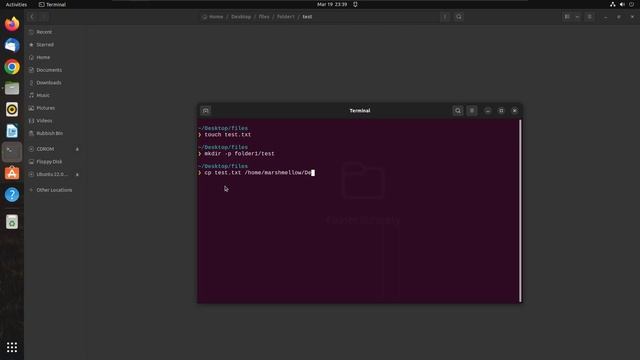Screen dimensions: 640x360
Task: Open the power menu icon in the top bar
Action: pos(631,4)
